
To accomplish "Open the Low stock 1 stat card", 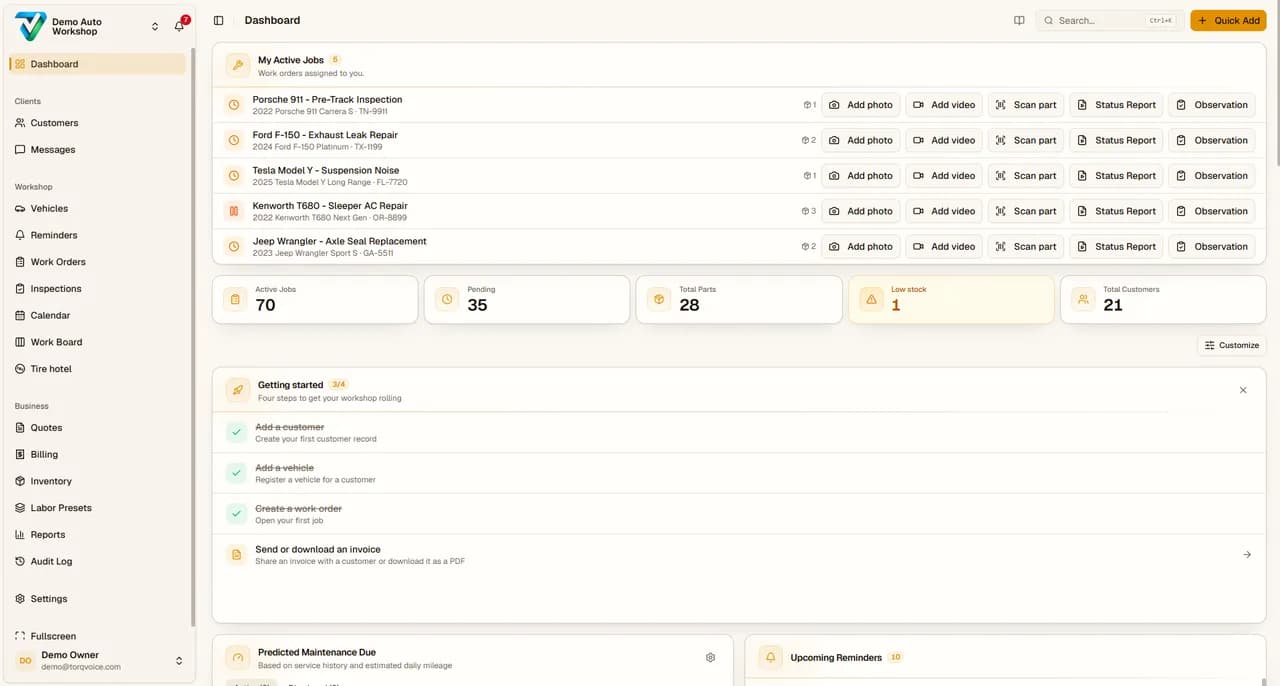I will 951,299.
